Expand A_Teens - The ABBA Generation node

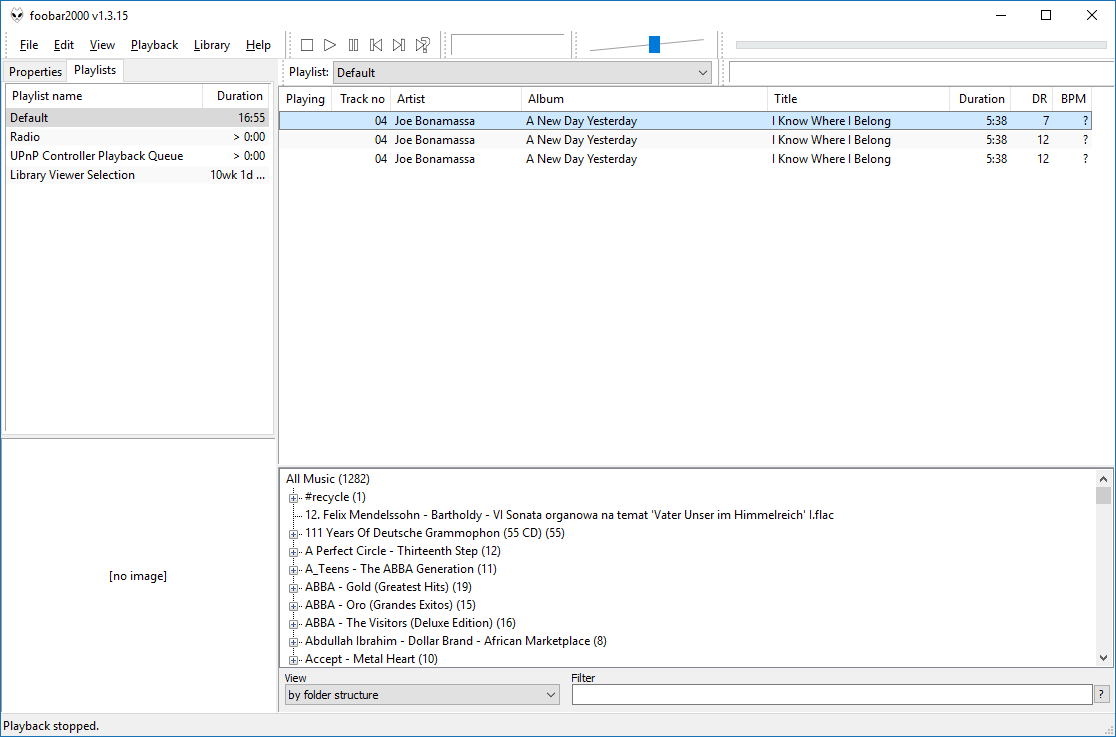click(293, 570)
